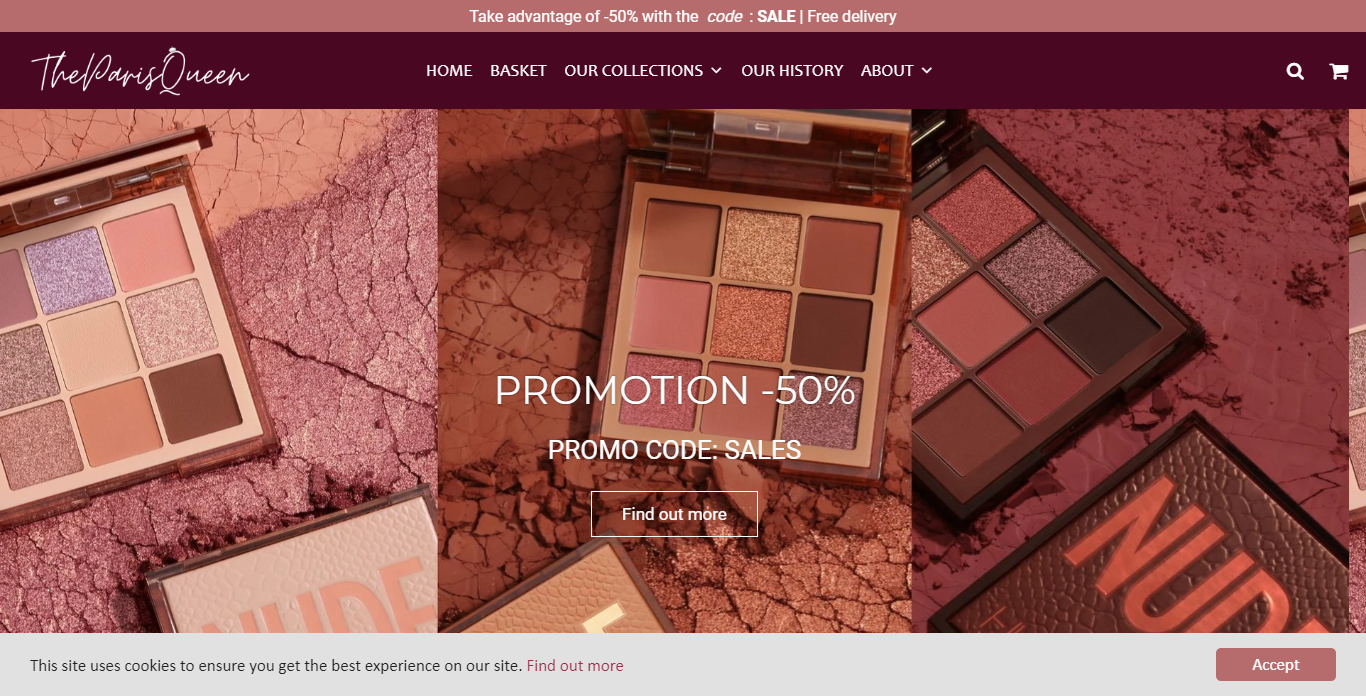Open the shopping cart icon

click(x=1338, y=71)
